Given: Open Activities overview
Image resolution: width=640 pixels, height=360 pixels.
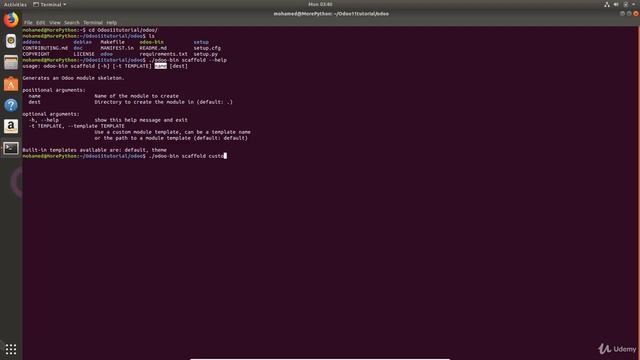Looking at the screenshot, I should 15,4.
